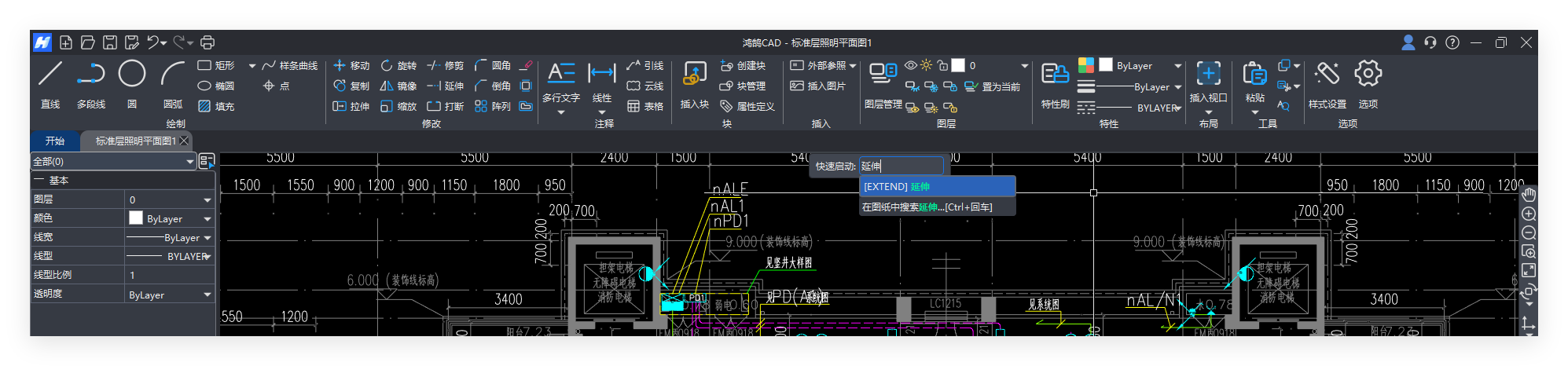Click the 插入块 insert block icon
1568x366 pixels.
[x=694, y=82]
